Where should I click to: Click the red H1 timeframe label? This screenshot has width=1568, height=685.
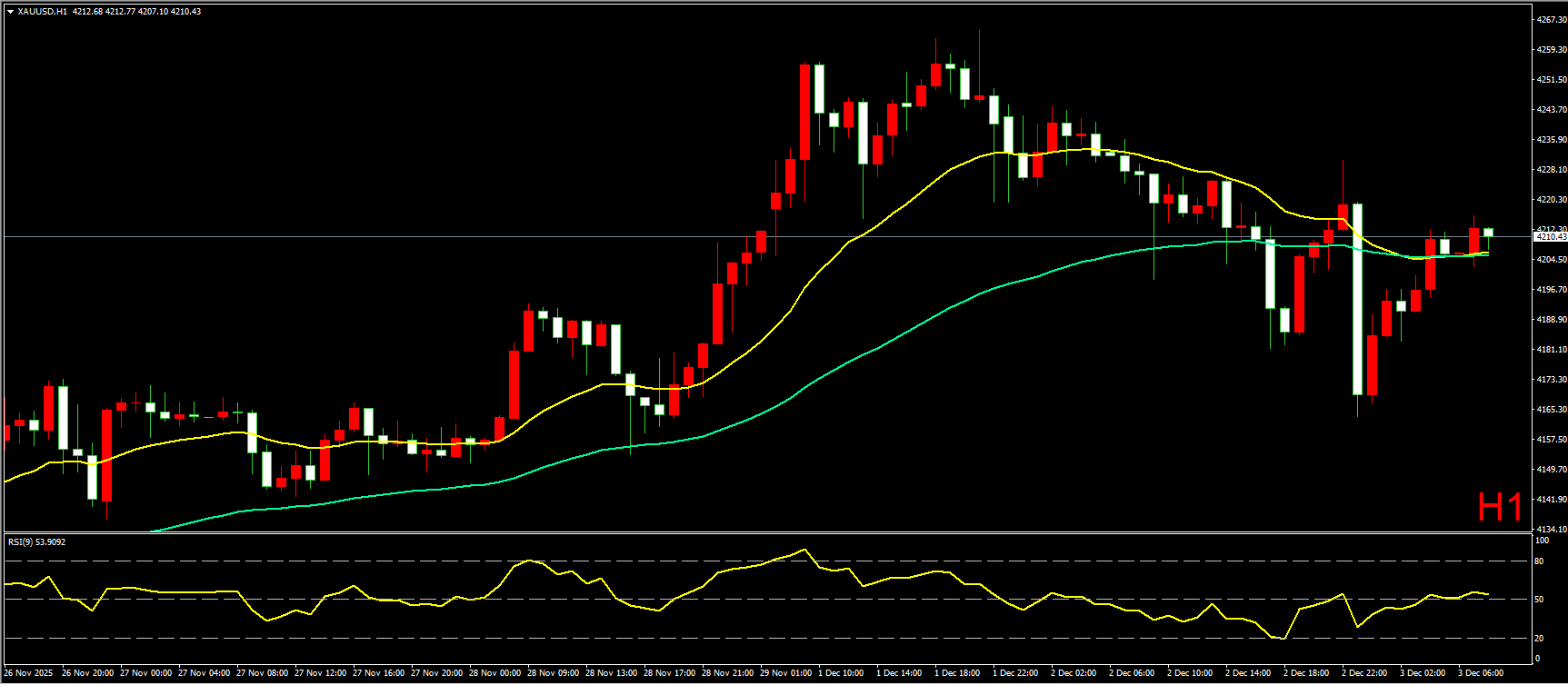(x=1499, y=508)
